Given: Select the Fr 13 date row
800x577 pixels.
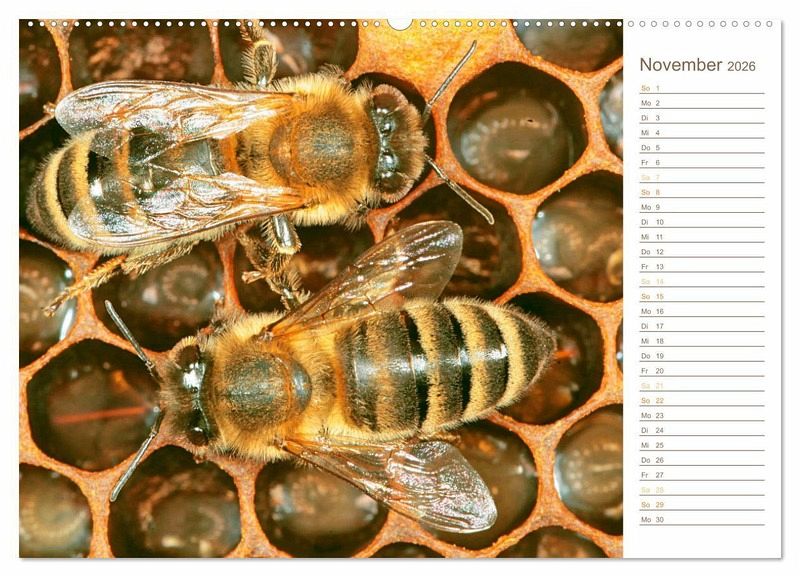Looking at the screenshot, I should 700,267.
